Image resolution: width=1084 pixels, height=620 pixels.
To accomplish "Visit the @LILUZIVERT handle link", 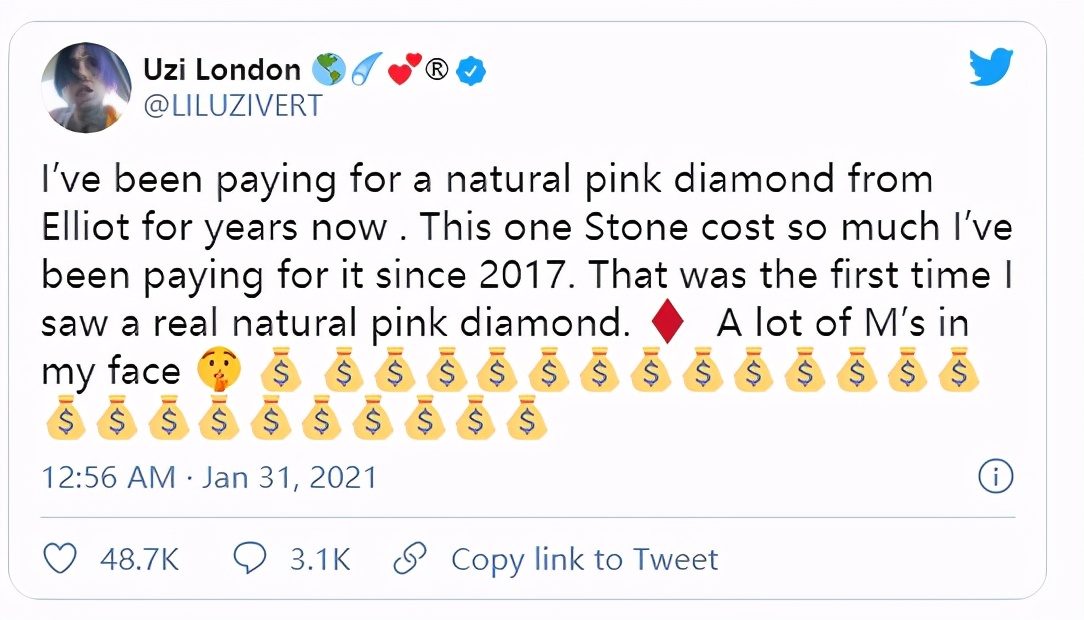I will coord(234,105).
